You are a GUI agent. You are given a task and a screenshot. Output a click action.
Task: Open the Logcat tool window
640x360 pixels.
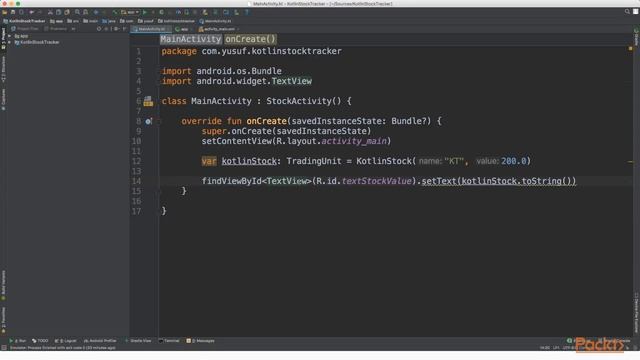click(x=65, y=340)
